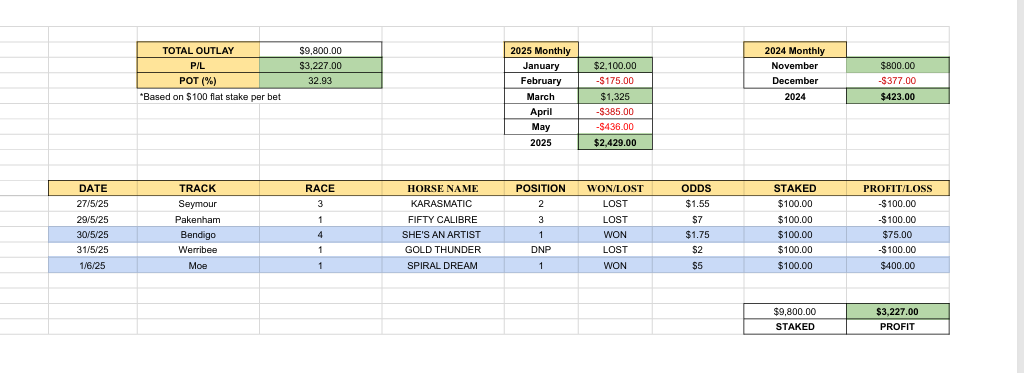Click the 2025 total $2,429.00 cell
The height and width of the screenshot is (373, 1024).
click(x=615, y=142)
